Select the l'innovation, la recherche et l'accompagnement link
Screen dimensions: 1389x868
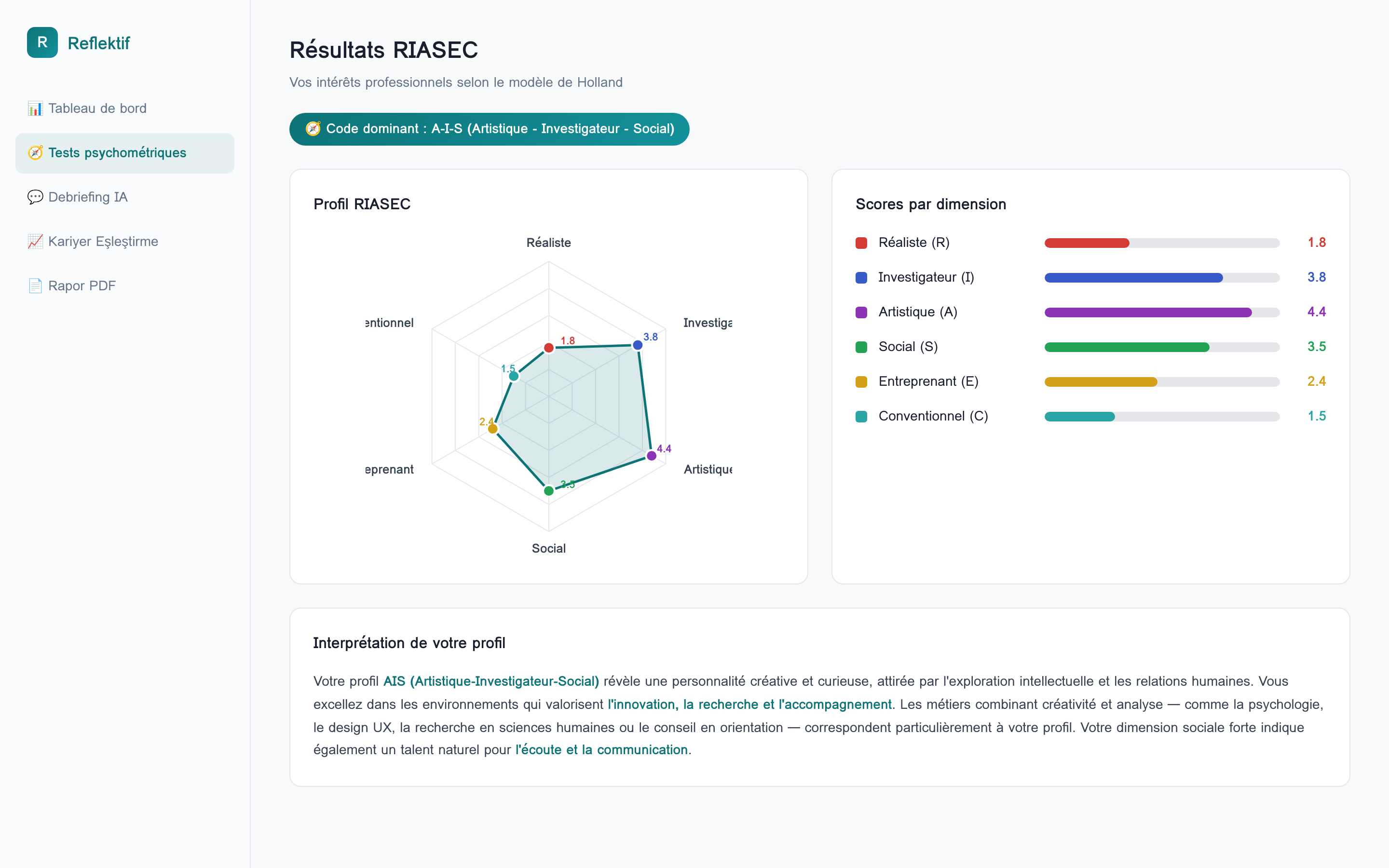click(x=749, y=705)
